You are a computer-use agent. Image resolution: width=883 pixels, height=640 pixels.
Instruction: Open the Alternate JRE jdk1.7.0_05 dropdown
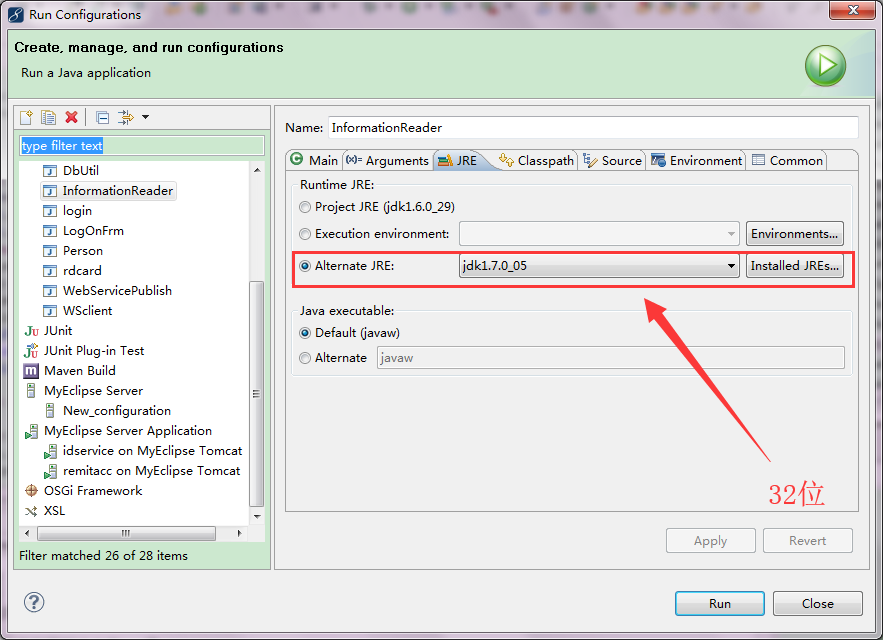599,266
